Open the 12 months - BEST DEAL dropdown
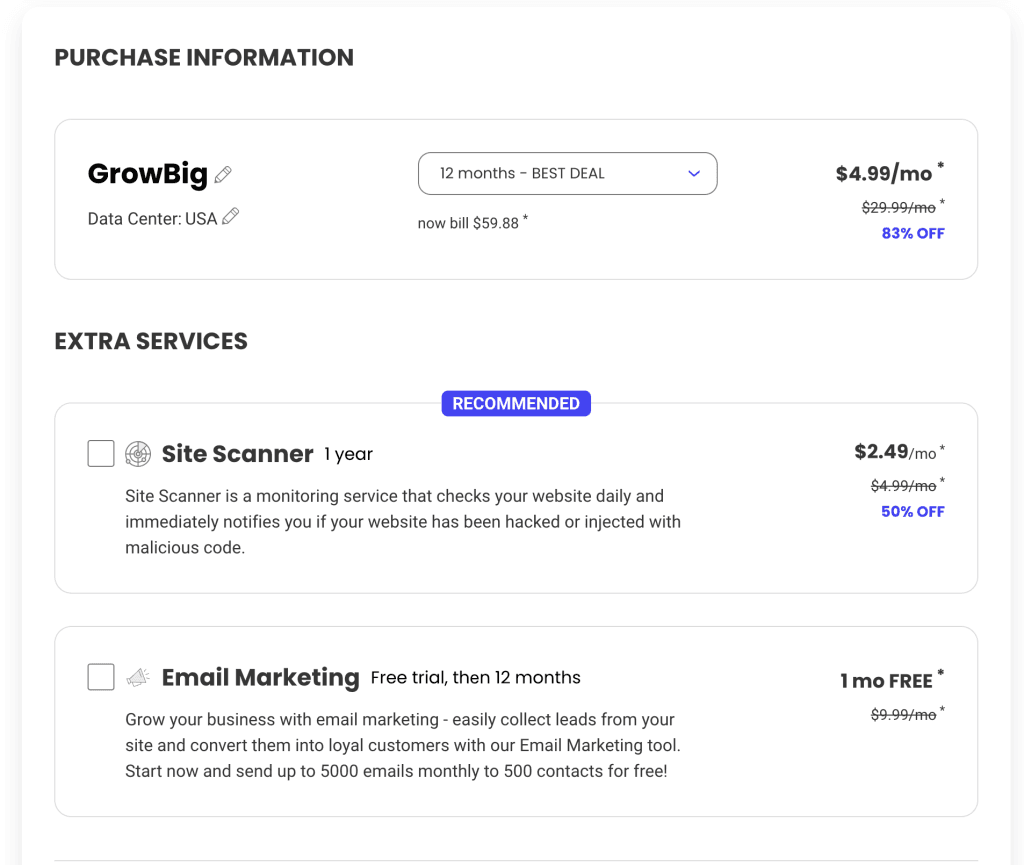 567,174
